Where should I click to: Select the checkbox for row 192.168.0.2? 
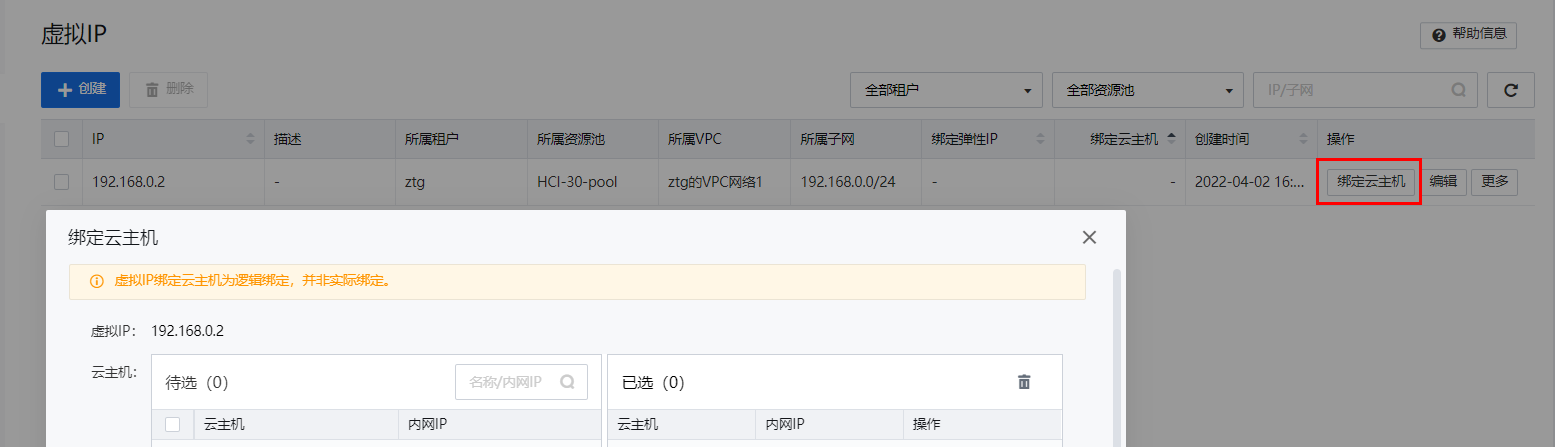62,182
